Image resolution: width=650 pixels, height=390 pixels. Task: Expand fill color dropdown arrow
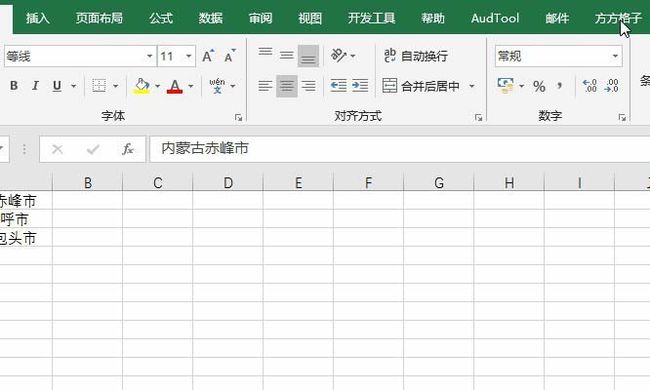[158, 86]
